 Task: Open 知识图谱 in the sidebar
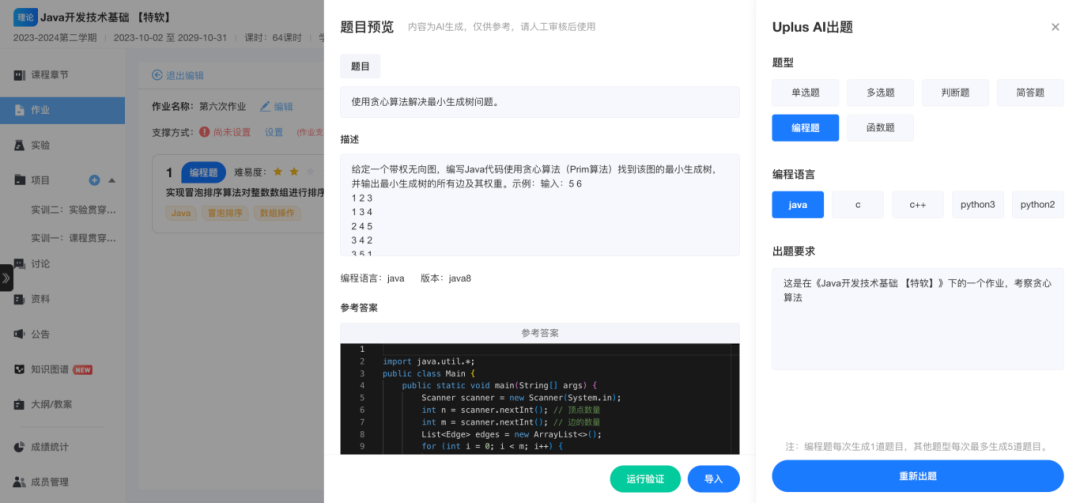[x=50, y=369]
